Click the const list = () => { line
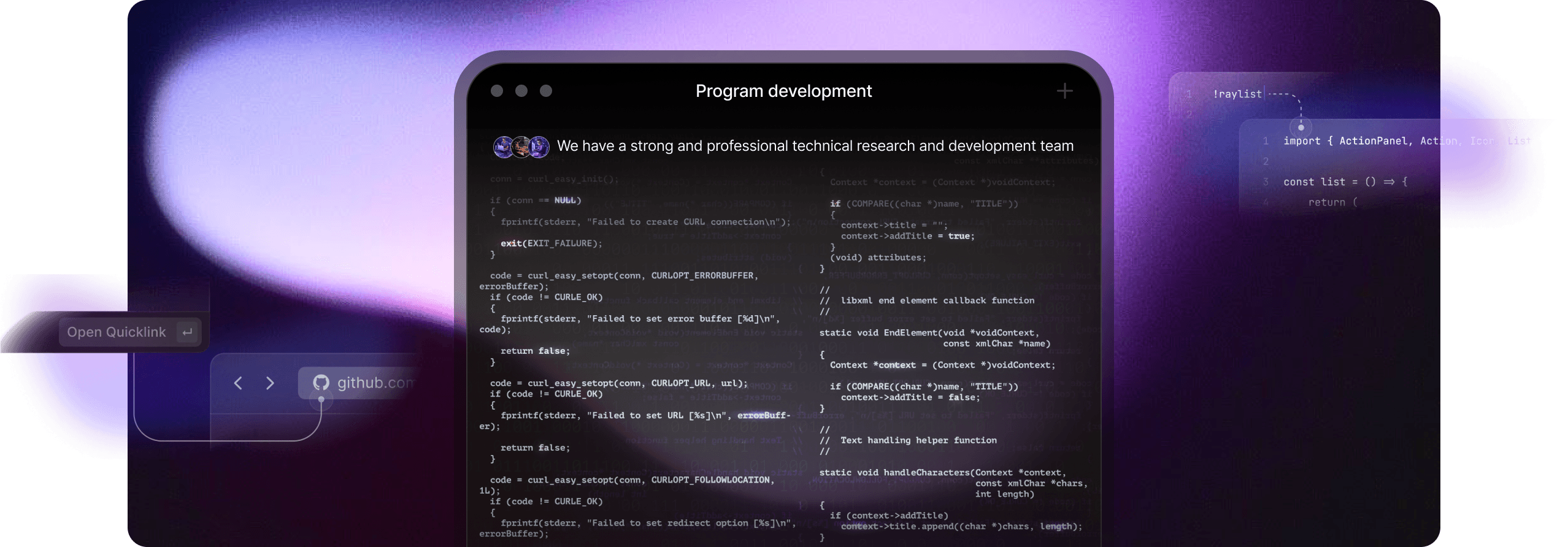 click(1345, 182)
